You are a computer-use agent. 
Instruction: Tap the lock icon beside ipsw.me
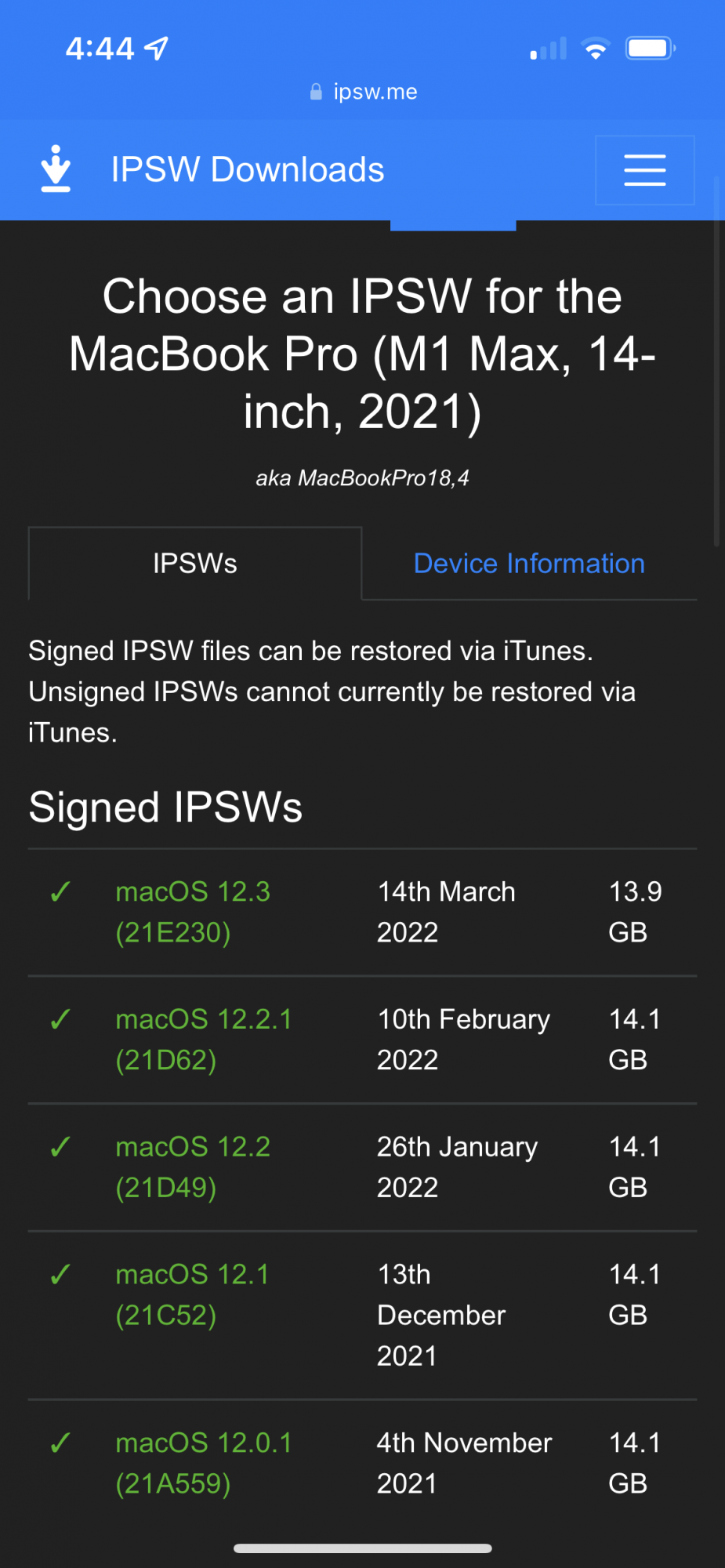click(x=316, y=93)
